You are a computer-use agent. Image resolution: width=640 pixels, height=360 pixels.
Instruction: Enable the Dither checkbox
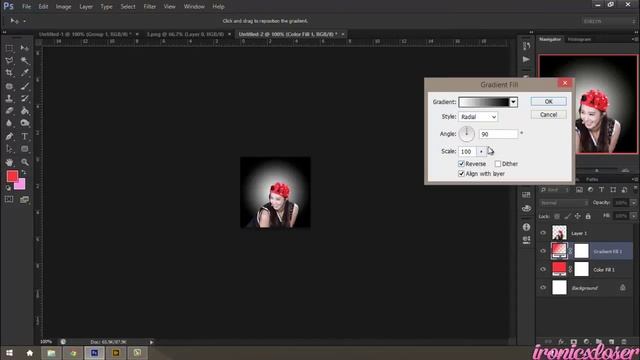[x=498, y=164]
